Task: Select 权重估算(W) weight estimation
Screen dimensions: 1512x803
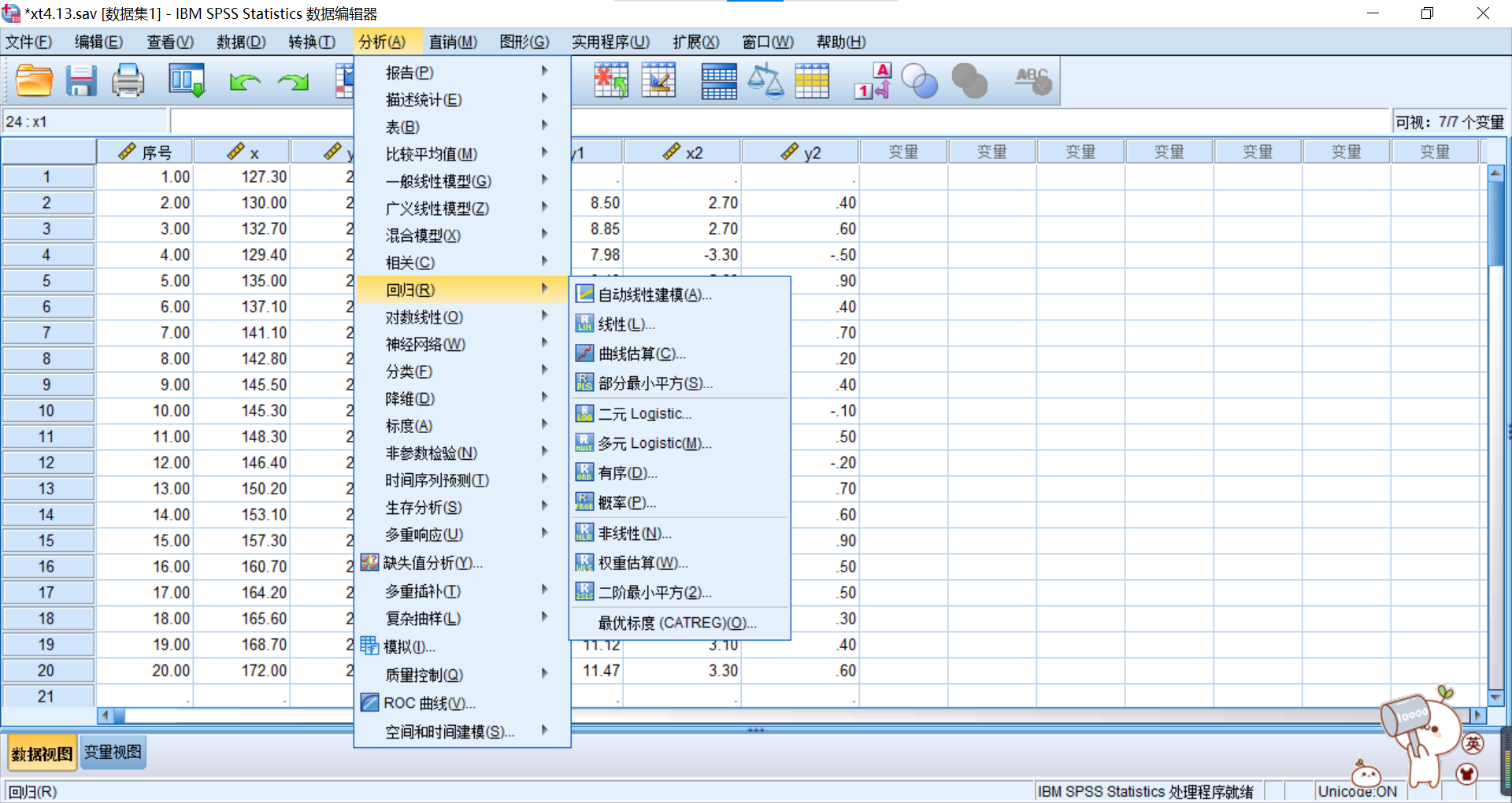Action: [680, 563]
